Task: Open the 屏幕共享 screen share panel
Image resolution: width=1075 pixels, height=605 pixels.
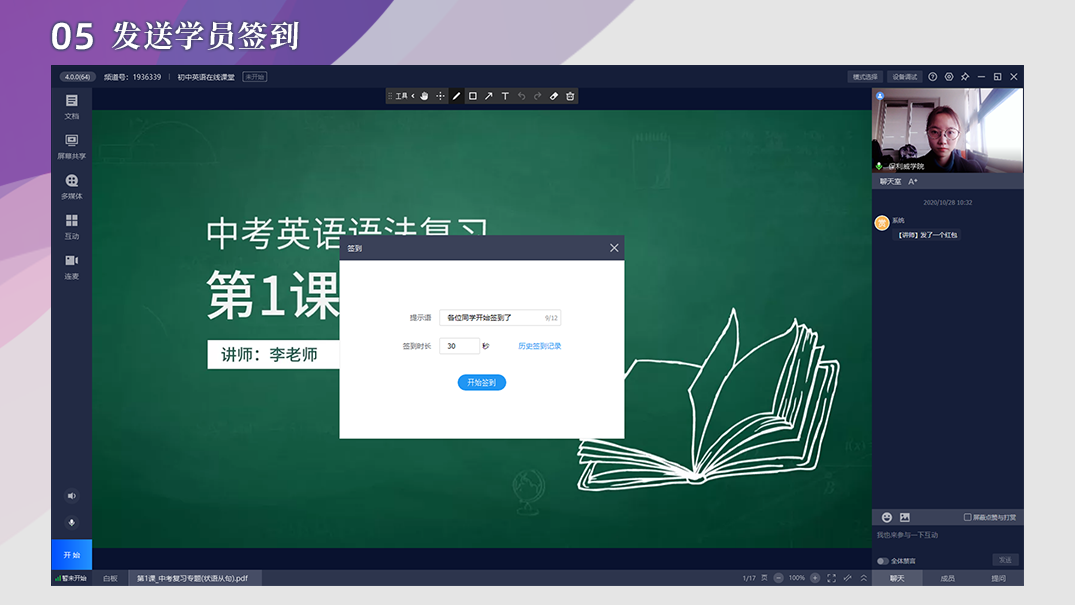Action: coord(71,146)
